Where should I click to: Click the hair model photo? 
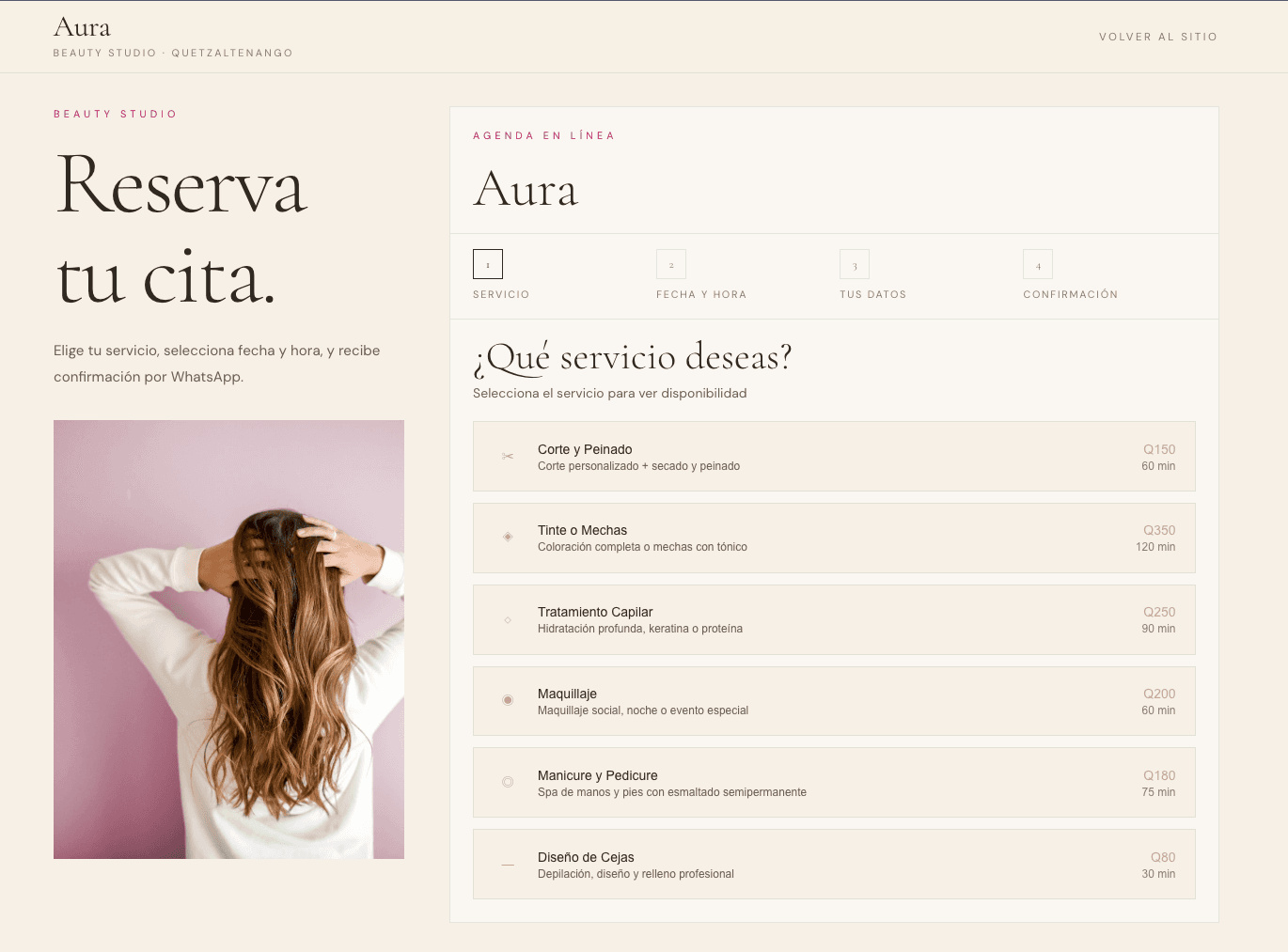pos(228,639)
